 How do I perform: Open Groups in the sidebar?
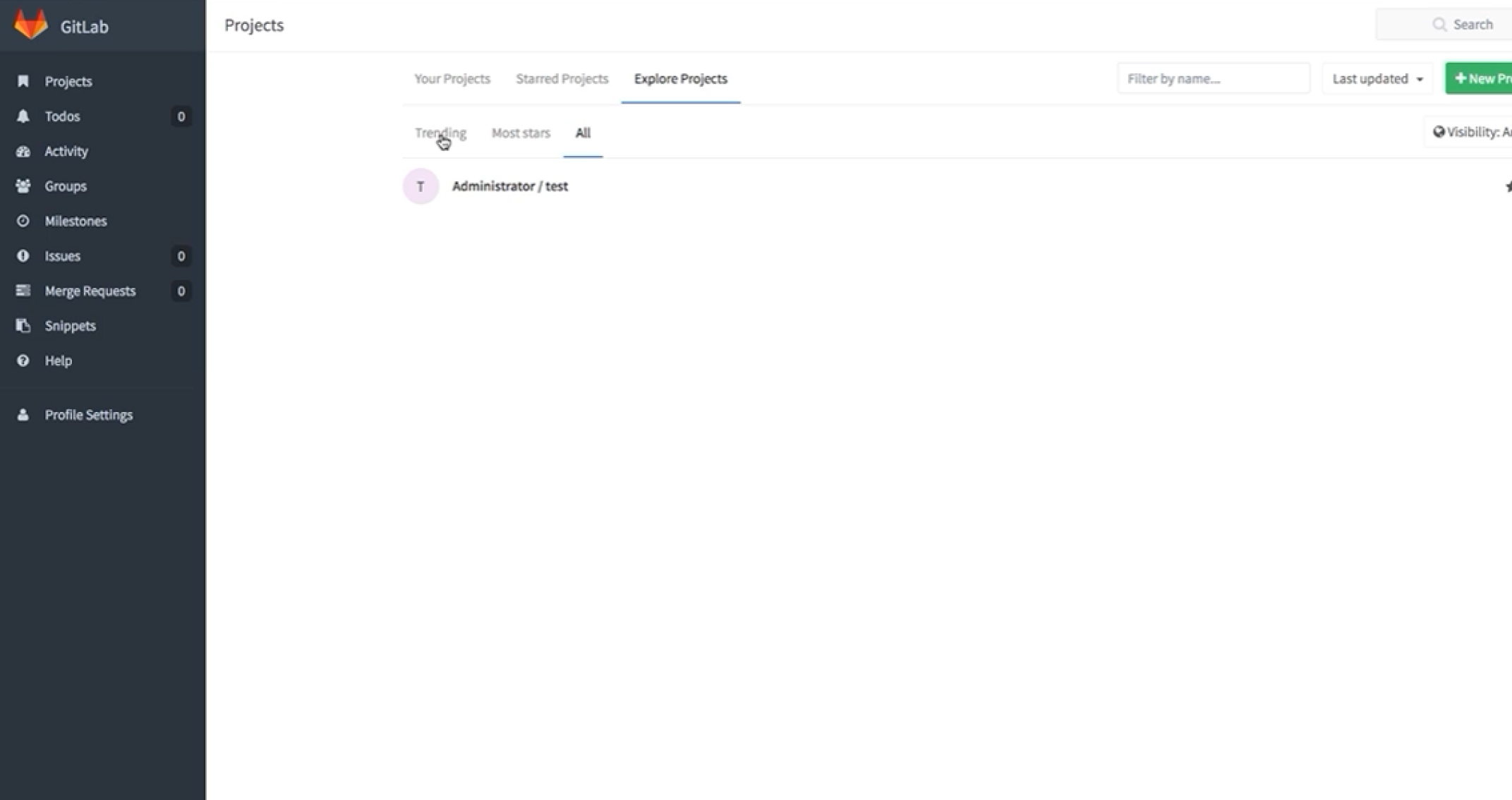[102, 186]
